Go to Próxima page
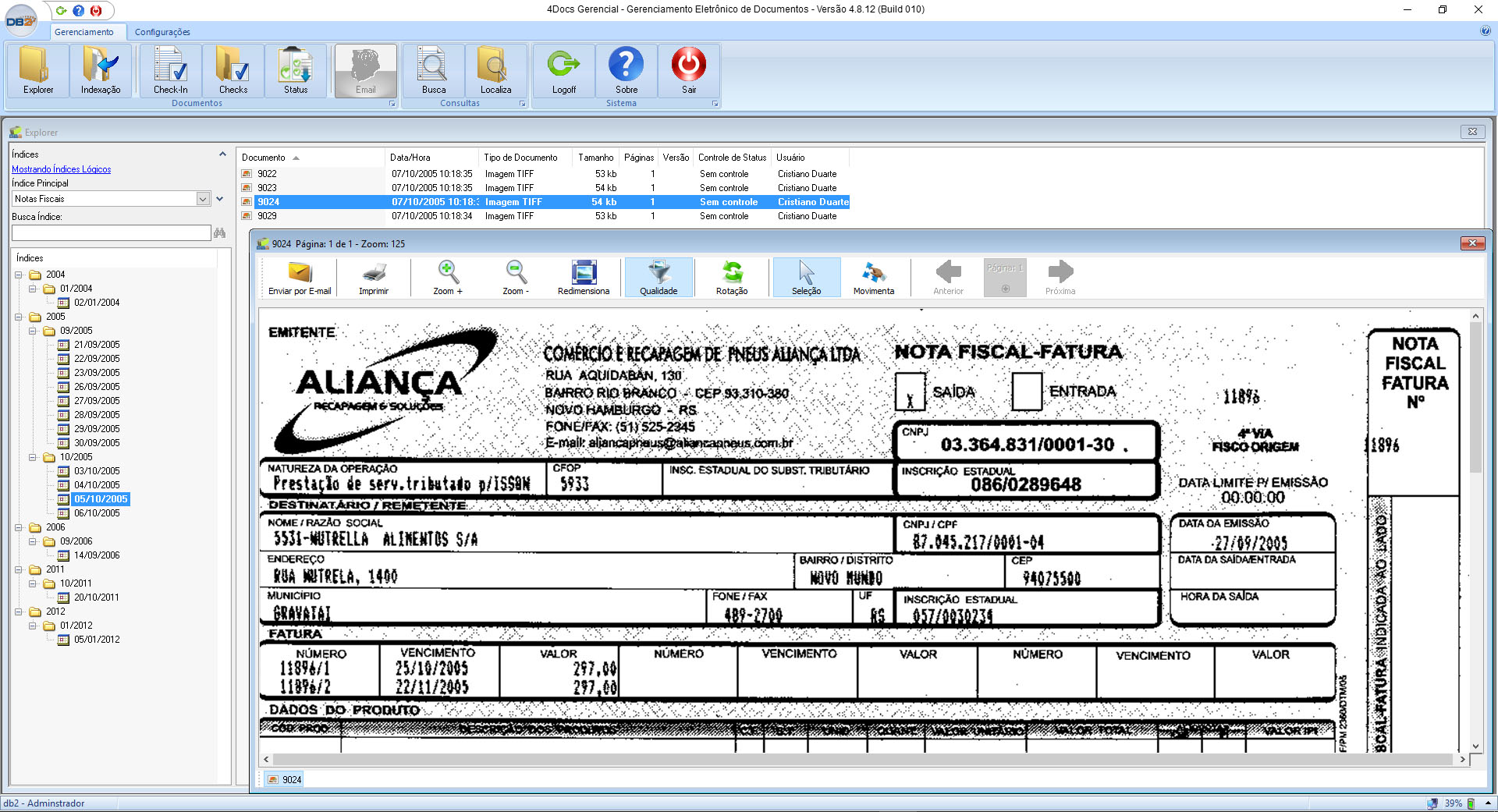Screen dimensions: 1498x812 click(x=1060, y=278)
